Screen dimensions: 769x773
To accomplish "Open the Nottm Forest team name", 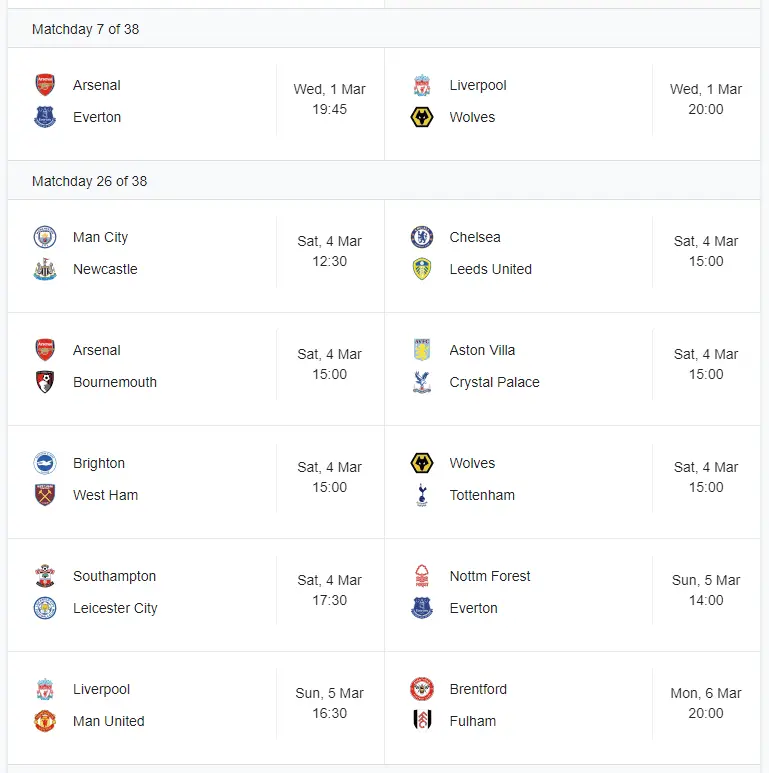I will [x=490, y=576].
